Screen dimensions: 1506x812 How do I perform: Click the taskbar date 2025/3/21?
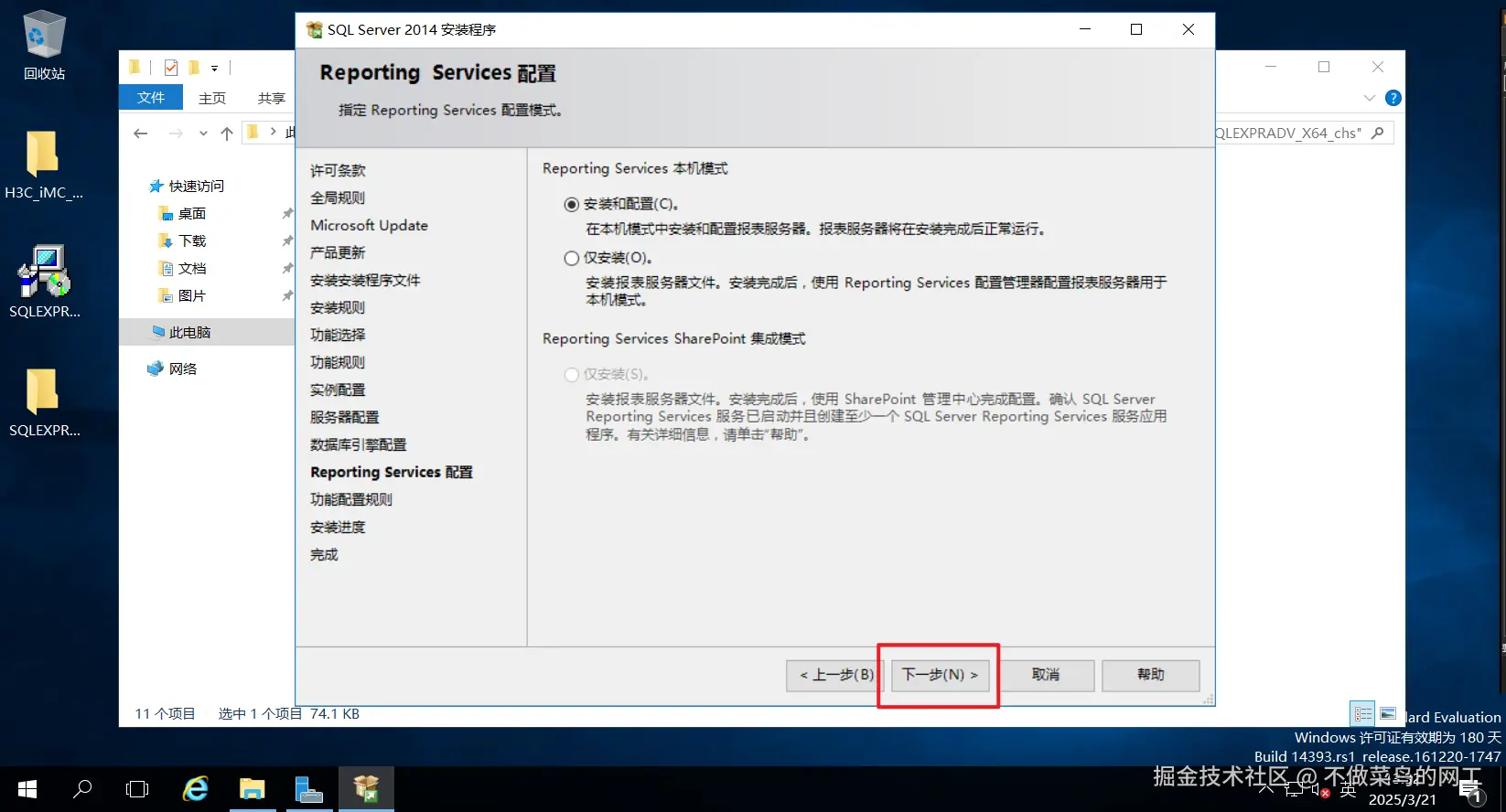point(1402,799)
